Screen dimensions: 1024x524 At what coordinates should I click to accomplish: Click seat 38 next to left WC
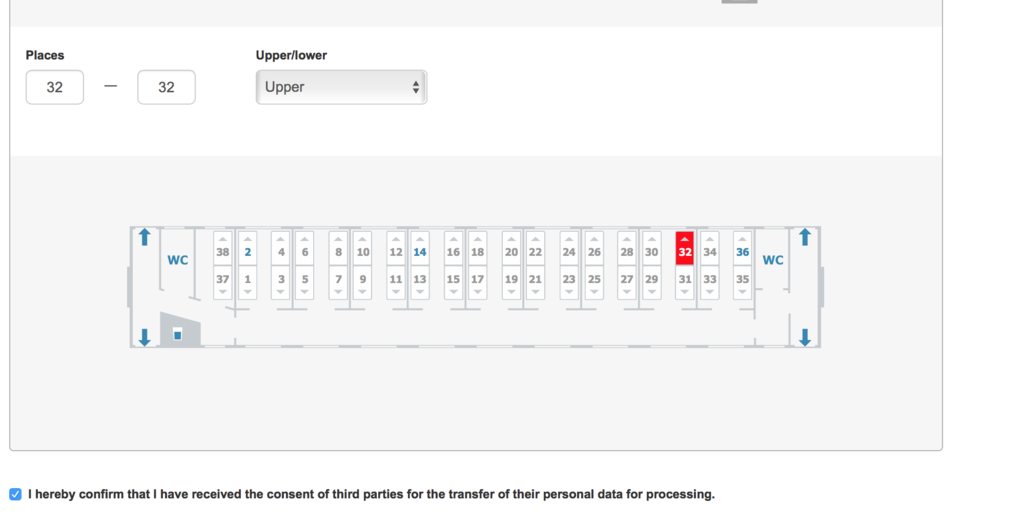click(x=223, y=248)
